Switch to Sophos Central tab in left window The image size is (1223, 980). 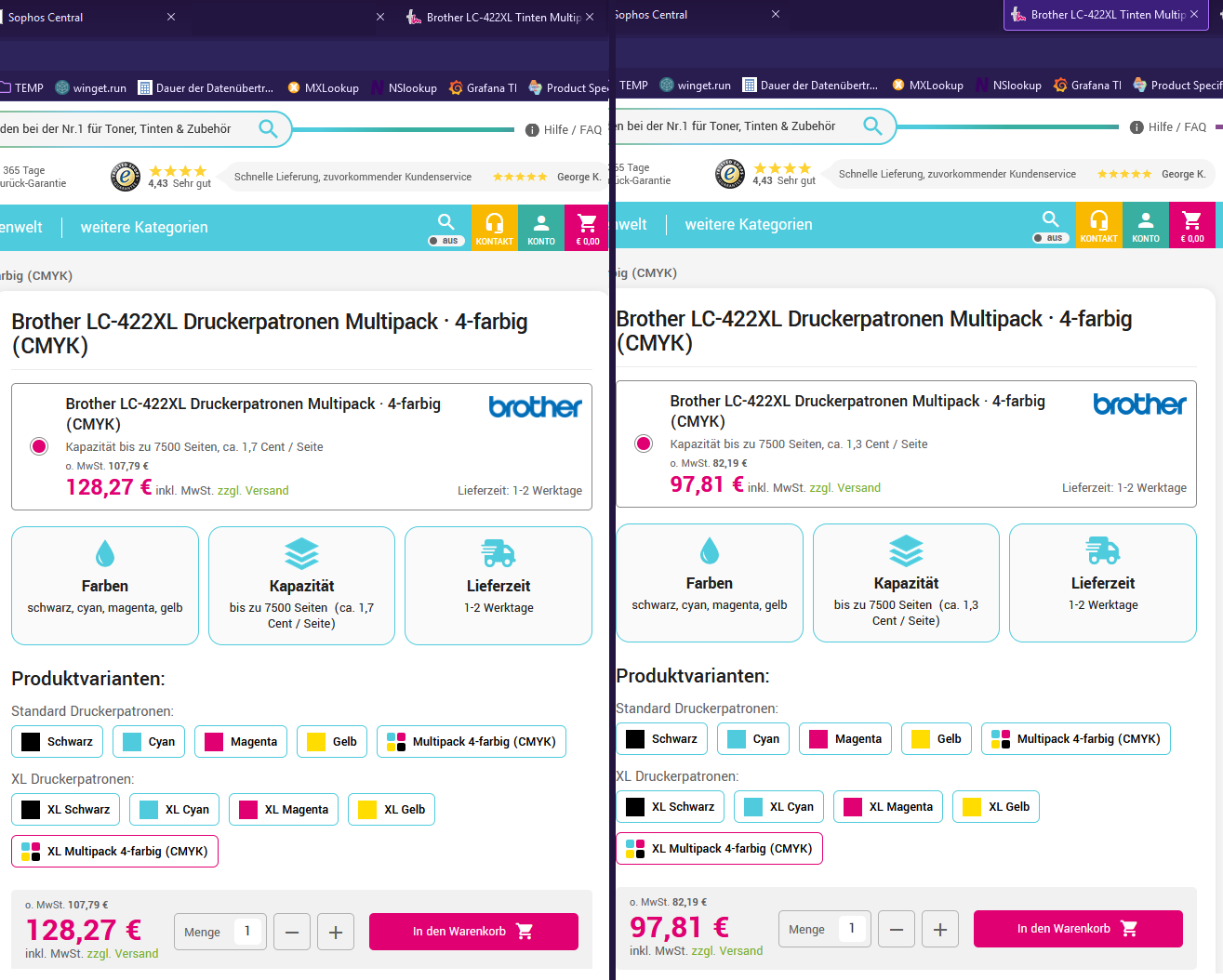tap(88, 18)
